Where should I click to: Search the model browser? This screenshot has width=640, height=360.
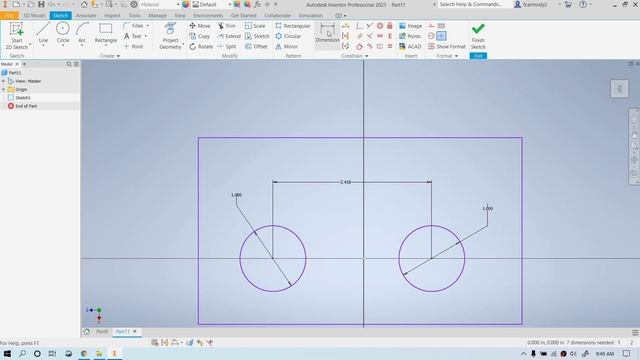click(69, 64)
